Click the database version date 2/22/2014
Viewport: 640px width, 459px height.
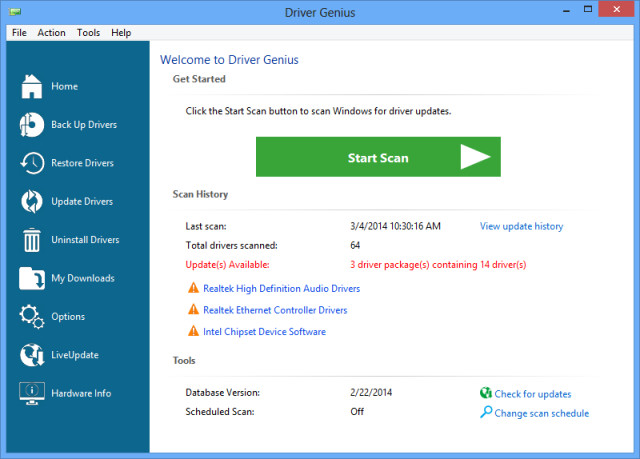(x=371, y=392)
